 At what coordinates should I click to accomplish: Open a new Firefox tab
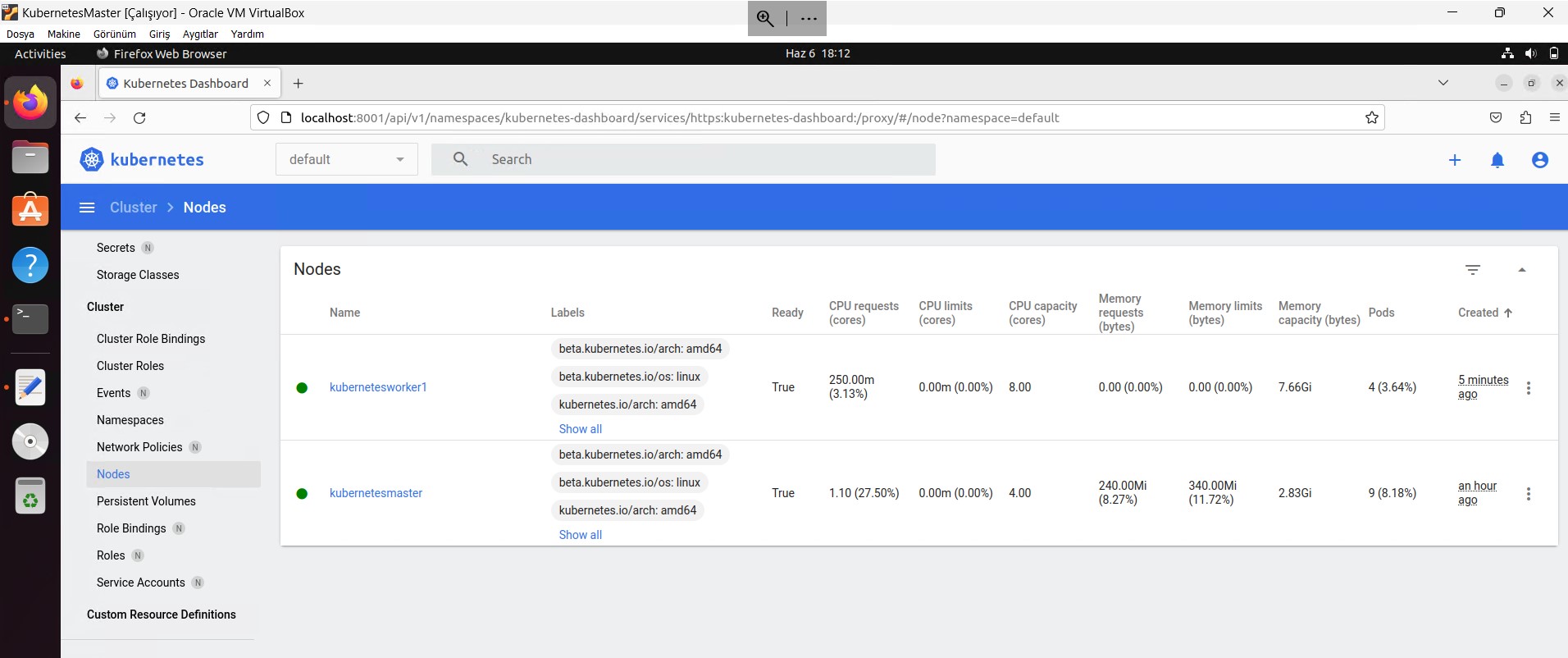pos(299,83)
